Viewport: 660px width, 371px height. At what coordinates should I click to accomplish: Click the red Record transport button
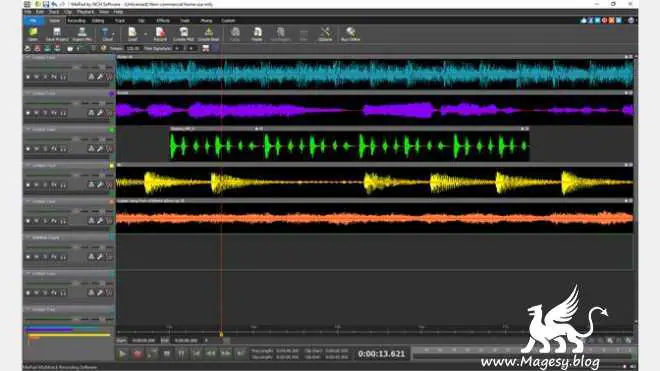click(x=137, y=354)
